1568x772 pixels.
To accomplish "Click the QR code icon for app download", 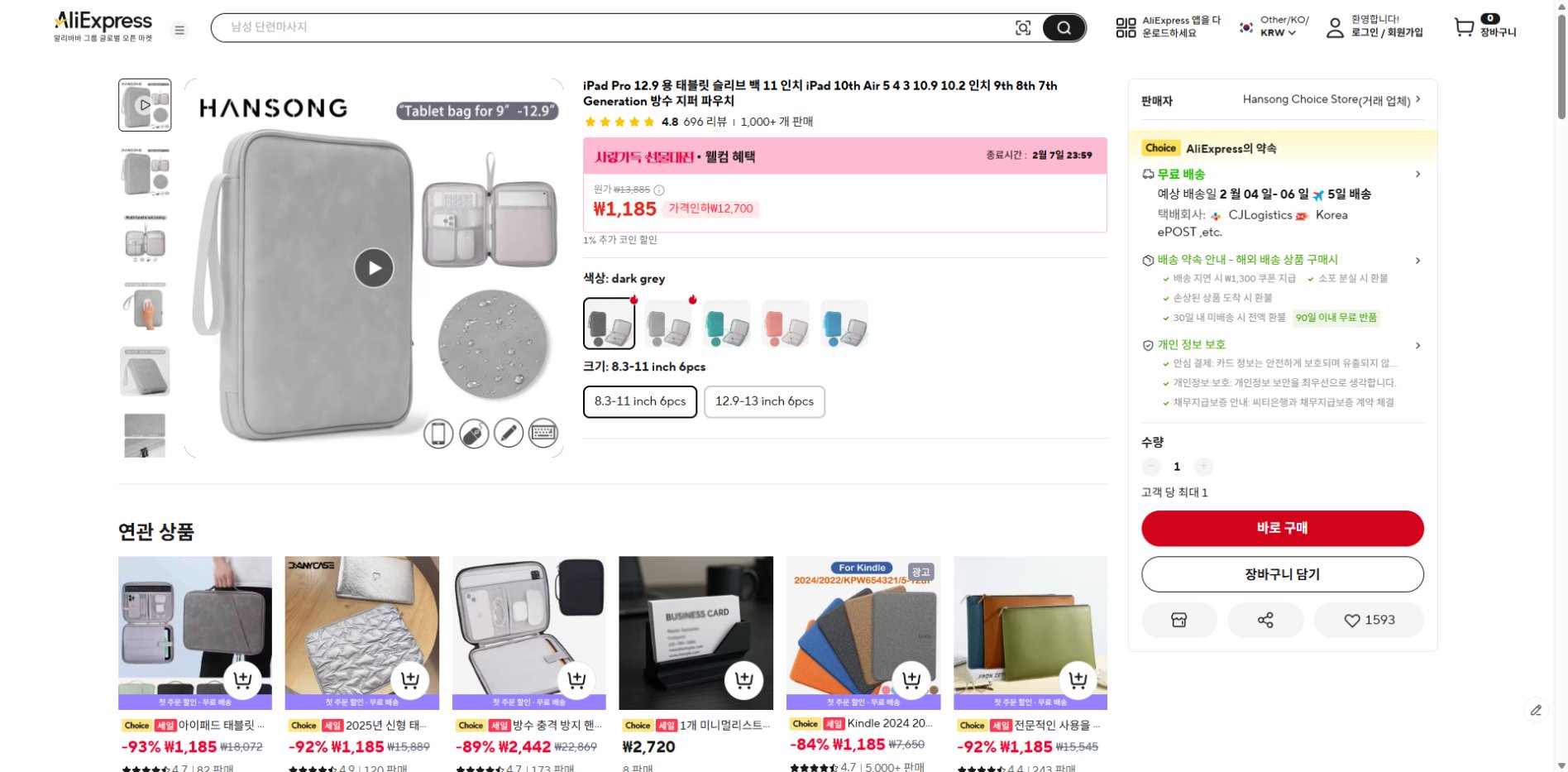I will pos(1126,27).
